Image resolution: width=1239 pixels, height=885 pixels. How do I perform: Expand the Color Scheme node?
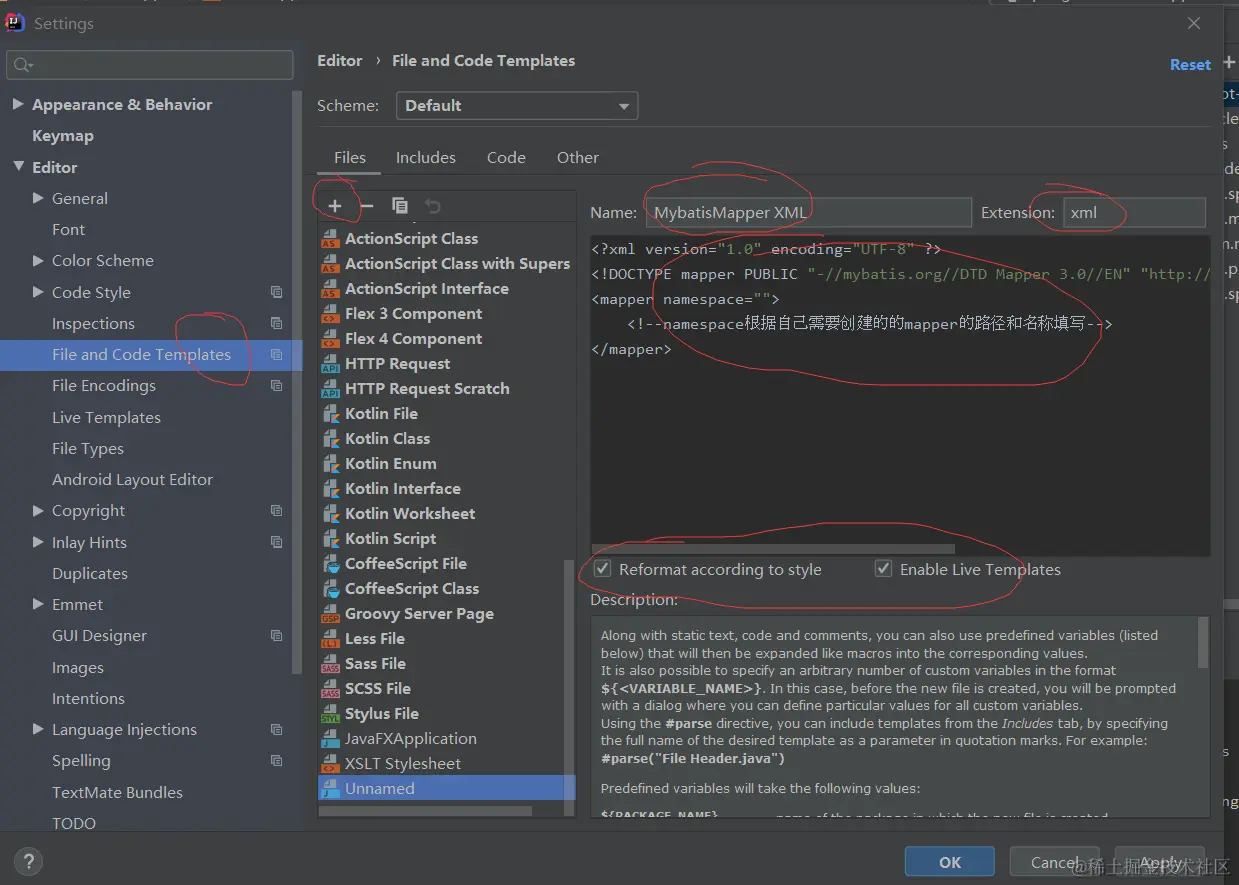tap(38, 261)
